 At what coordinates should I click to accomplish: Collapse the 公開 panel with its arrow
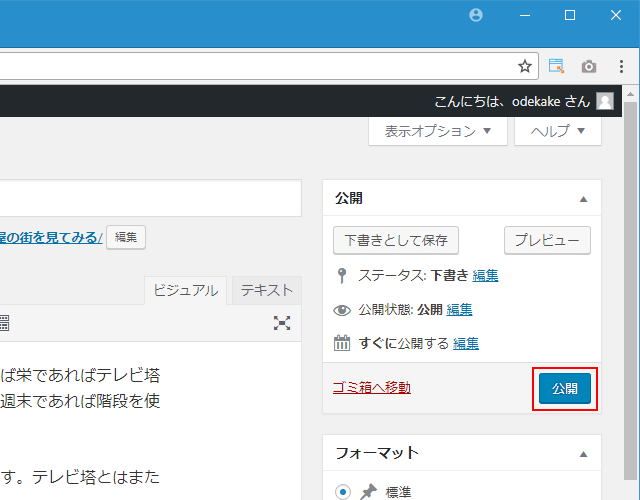[x=583, y=199]
